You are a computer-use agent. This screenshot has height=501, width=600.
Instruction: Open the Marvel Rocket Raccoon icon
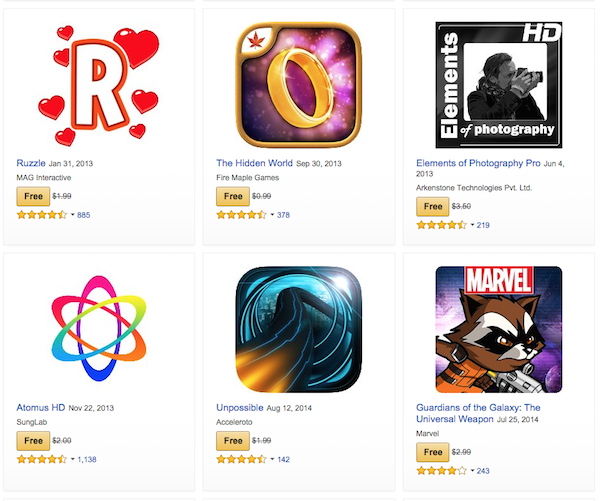point(499,329)
